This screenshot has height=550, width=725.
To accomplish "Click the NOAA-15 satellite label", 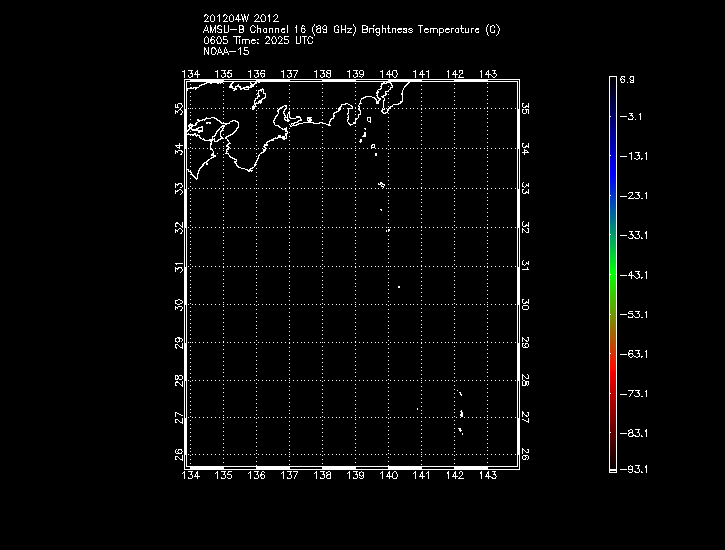I will (x=225, y=50).
